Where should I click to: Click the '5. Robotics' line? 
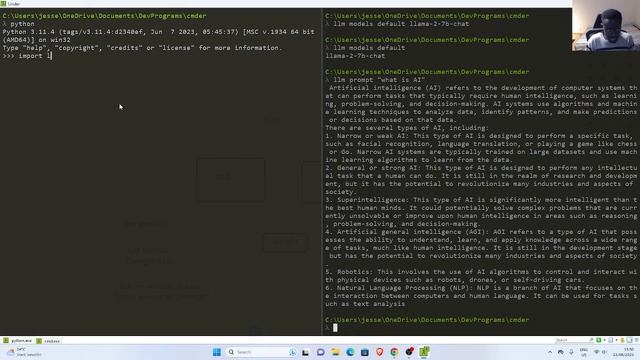click(481, 272)
